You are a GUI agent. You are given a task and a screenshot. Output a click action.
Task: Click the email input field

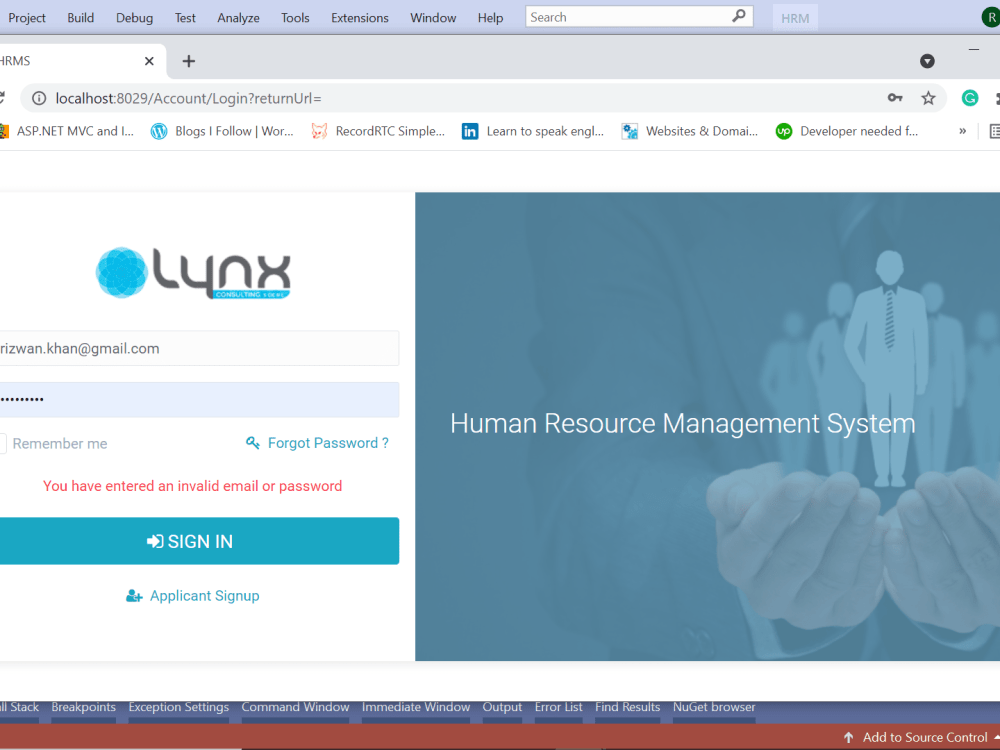199,348
